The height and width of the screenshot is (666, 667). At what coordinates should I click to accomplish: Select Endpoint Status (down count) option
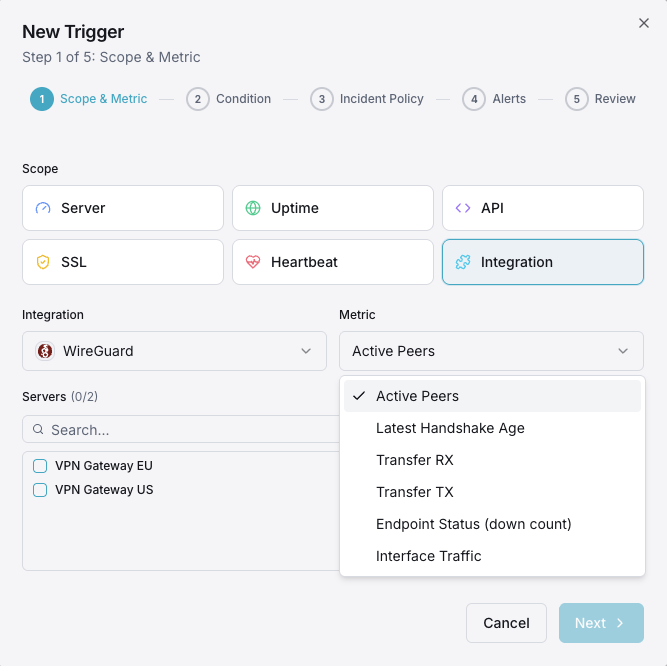[473, 524]
